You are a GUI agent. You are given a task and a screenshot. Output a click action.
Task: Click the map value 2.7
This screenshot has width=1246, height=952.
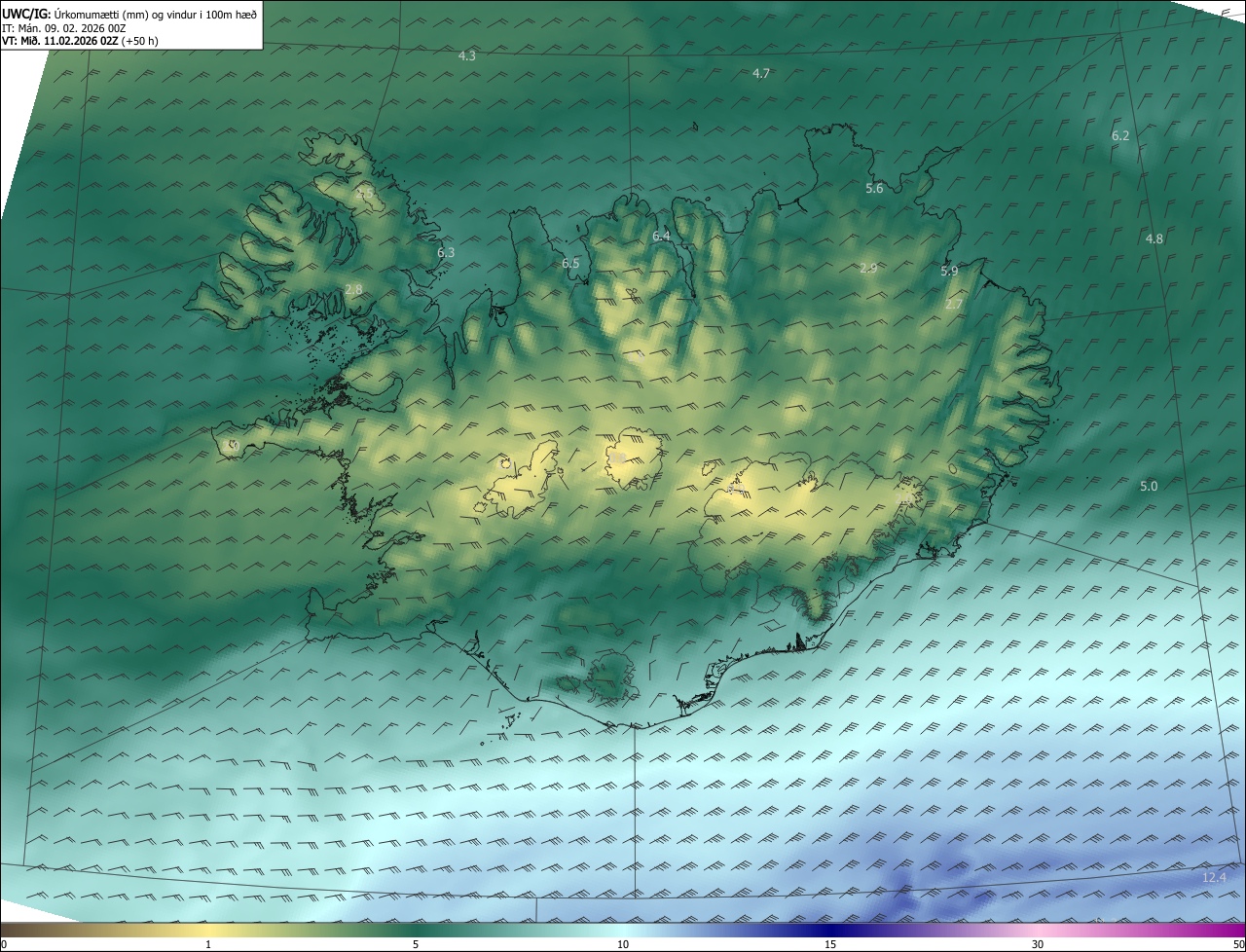tap(954, 305)
